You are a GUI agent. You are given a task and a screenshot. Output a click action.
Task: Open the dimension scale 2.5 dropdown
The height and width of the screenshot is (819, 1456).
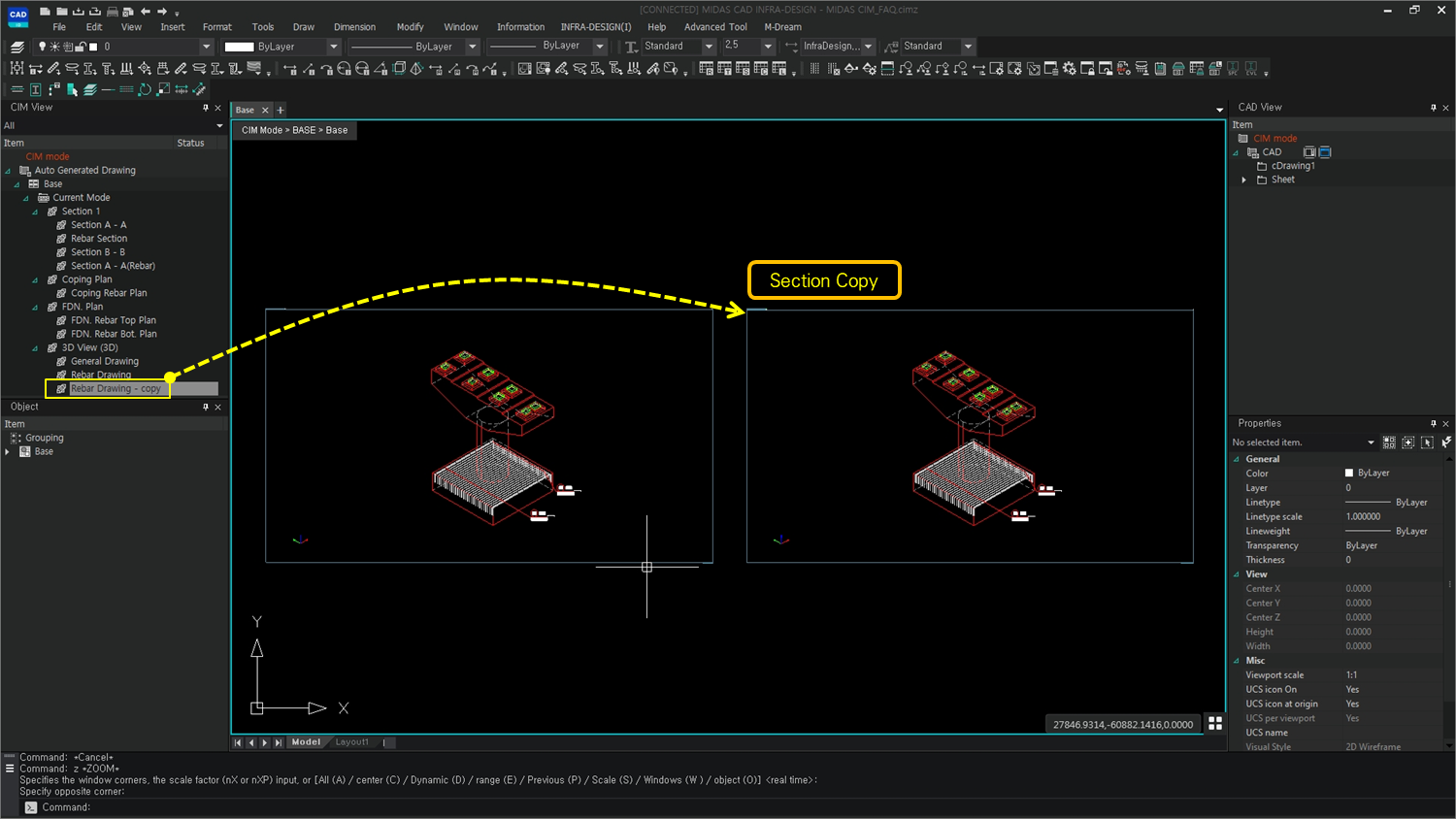pyautogui.click(x=767, y=46)
